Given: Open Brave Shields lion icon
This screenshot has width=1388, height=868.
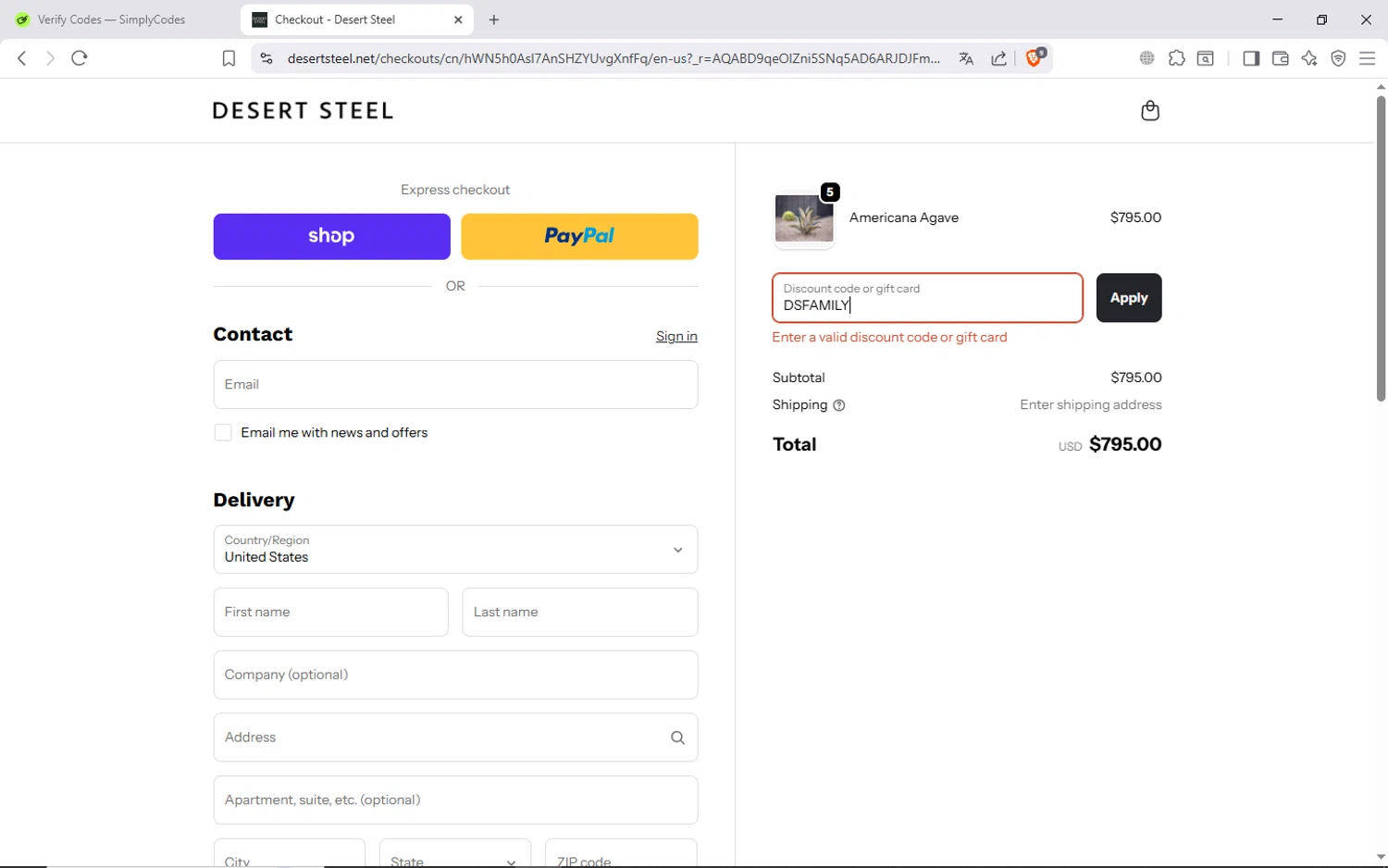Looking at the screenshot, I should click(1035, 57).
